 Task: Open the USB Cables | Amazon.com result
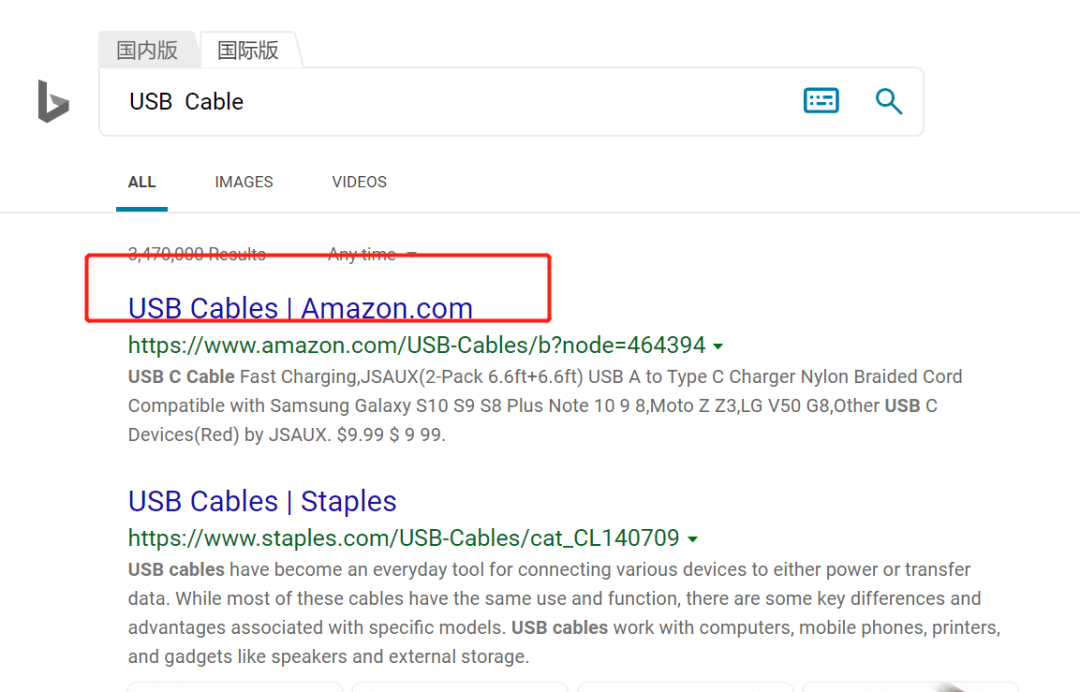point(300,308)
